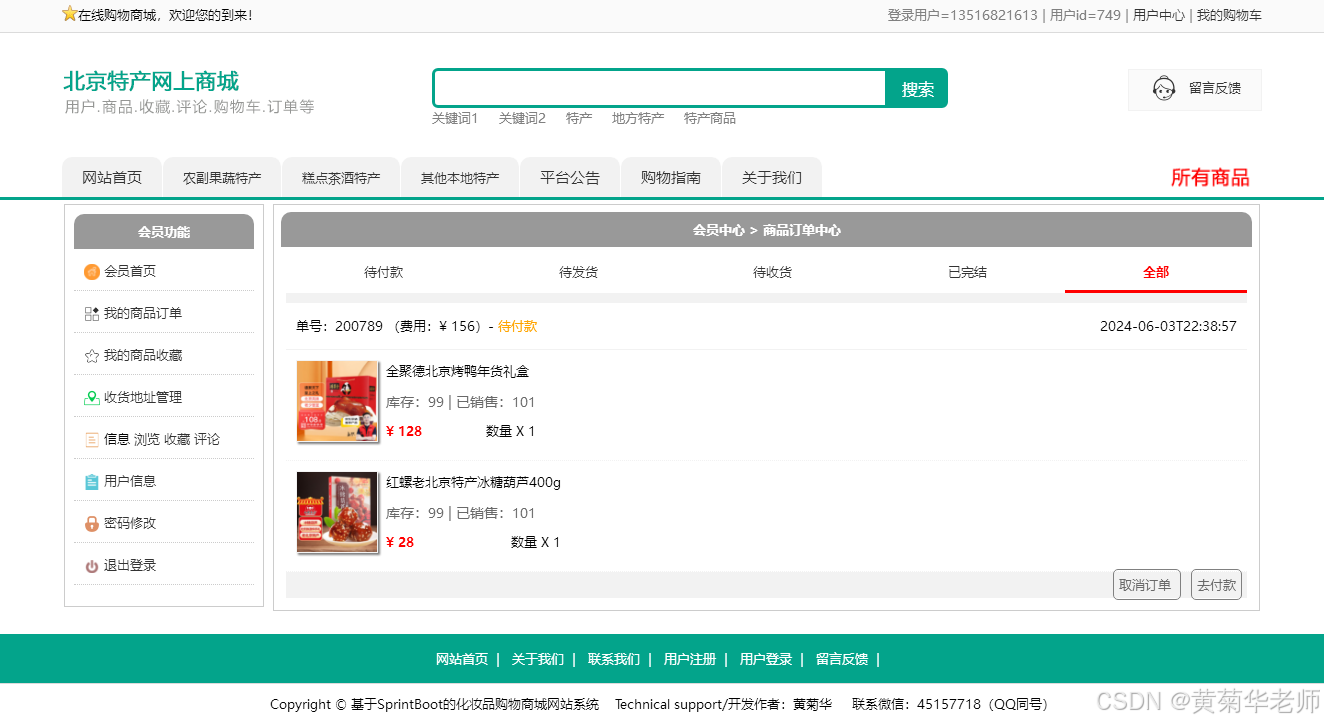Select the 全部 orders tab
The height and width of the screenshot is (723, 1324).
click(x=1156, y=272)
